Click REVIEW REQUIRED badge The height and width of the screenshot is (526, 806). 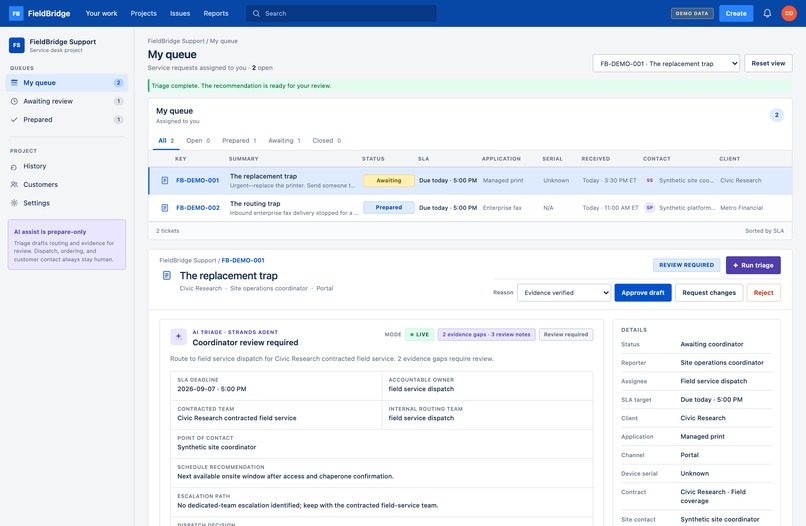coord(686,265)
